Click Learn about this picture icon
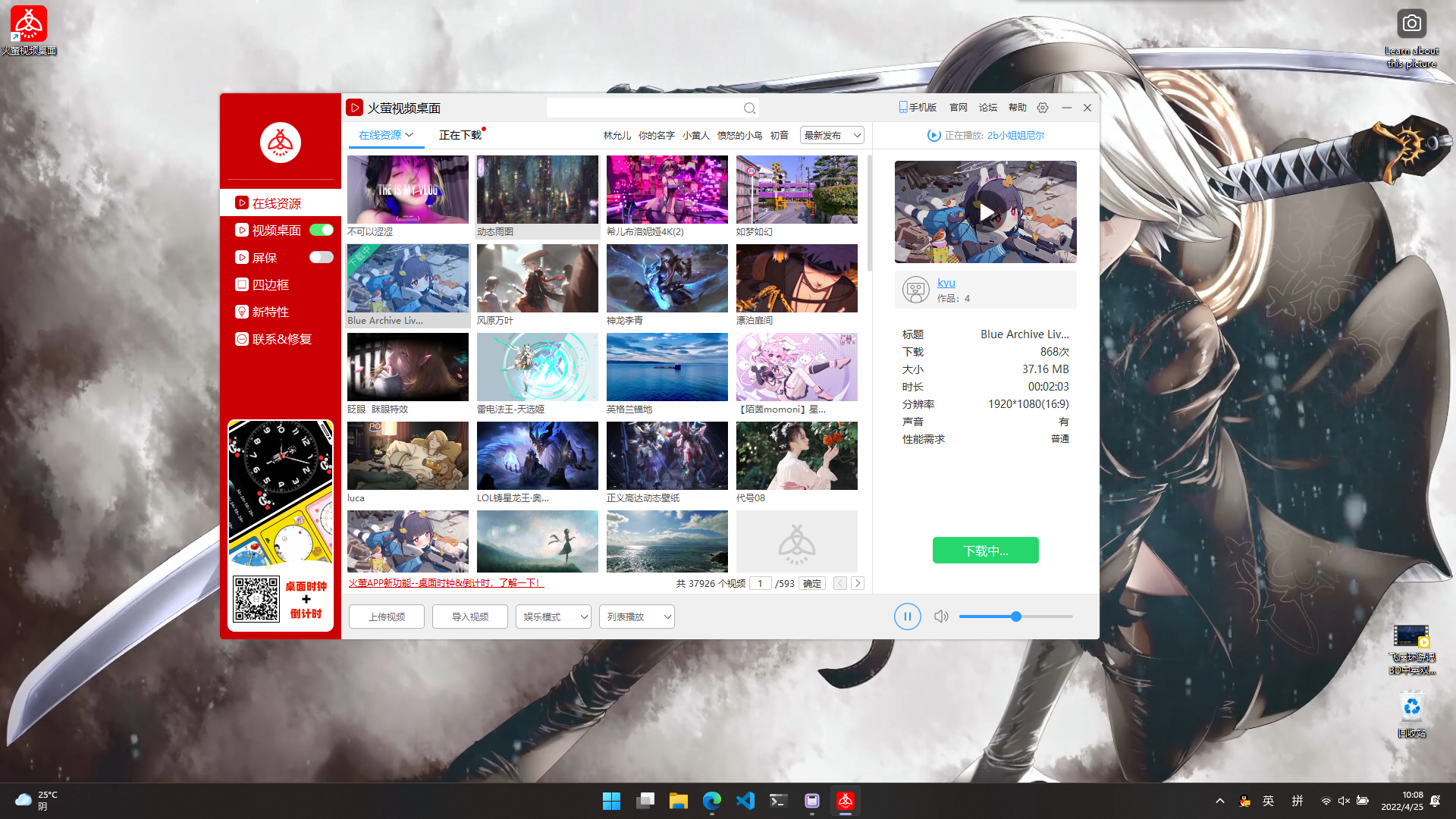This screenshot has height=819, width=1456. 1411,38
